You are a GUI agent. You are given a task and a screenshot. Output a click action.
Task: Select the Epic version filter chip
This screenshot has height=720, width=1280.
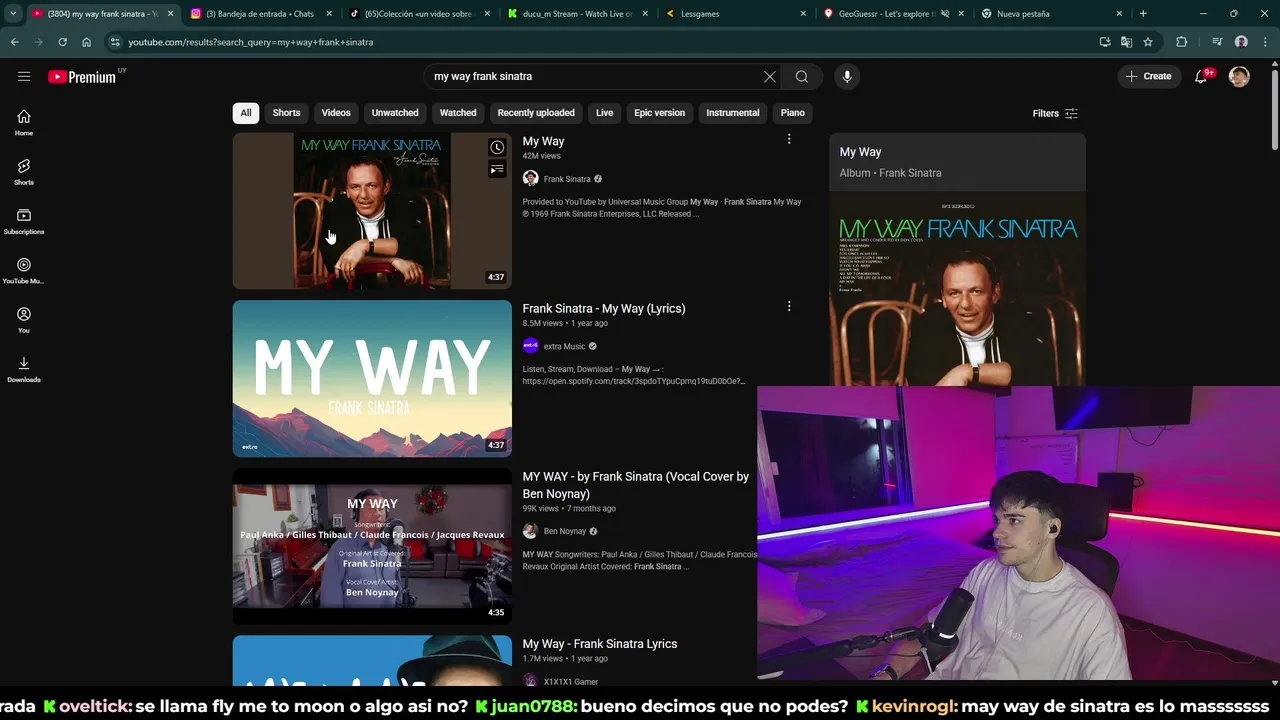(660, 113)
